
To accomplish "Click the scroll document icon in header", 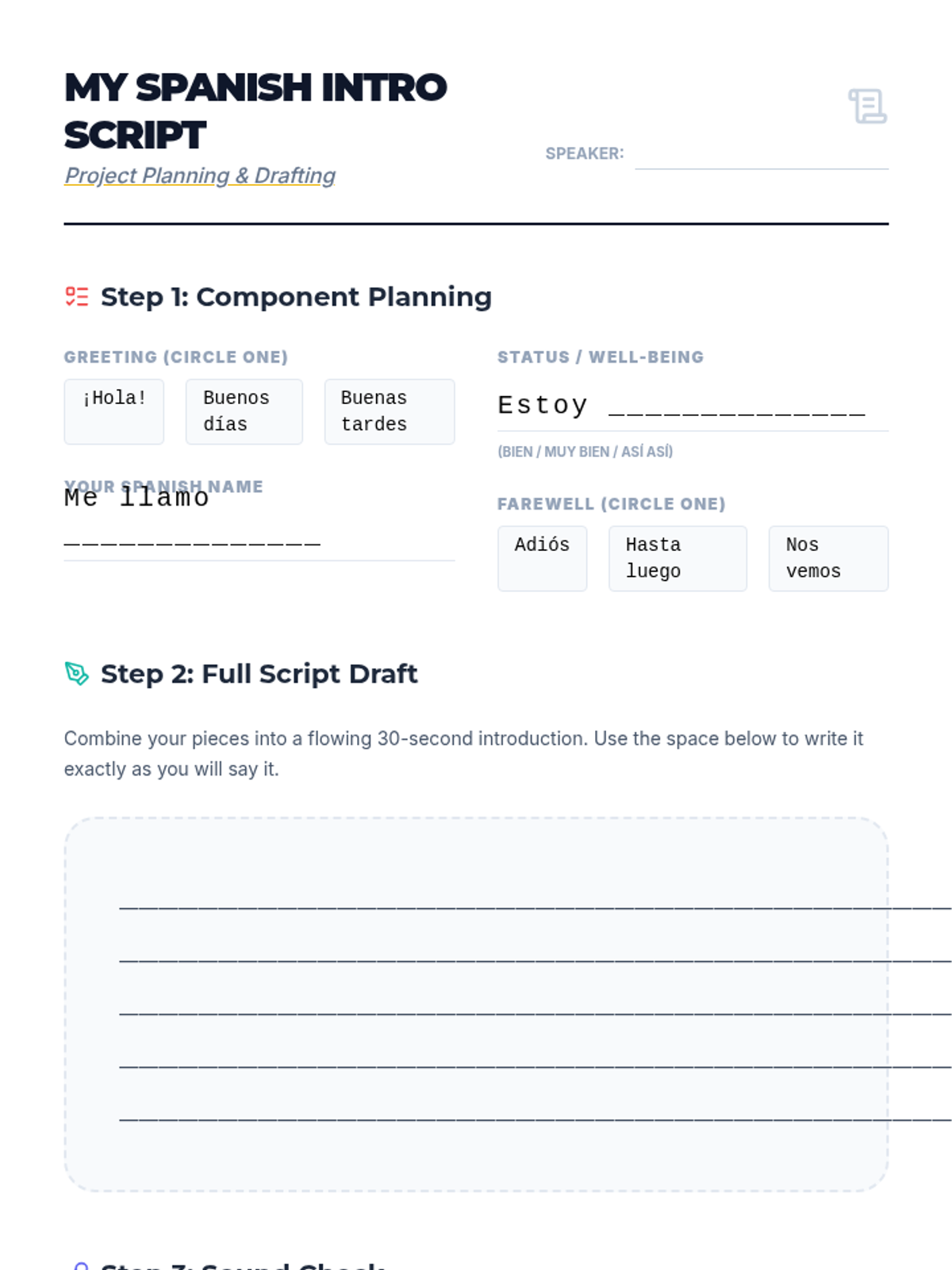I will [x=868, y=106].
